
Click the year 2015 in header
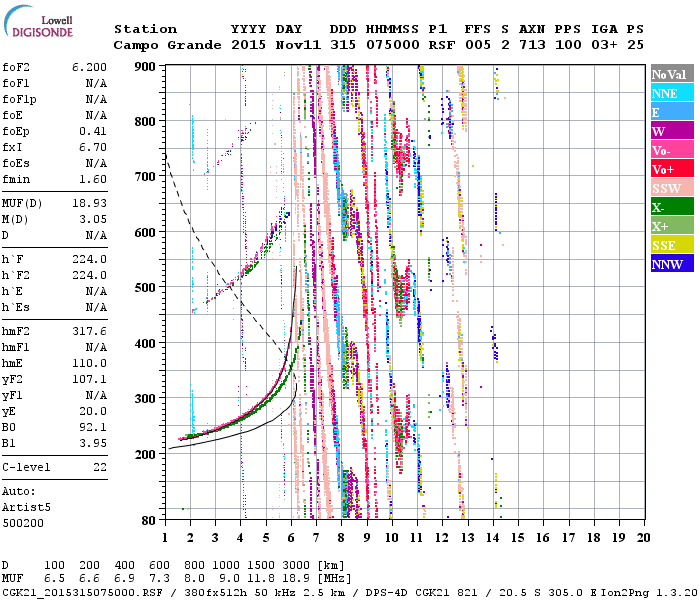pyautogui.click(x=248, y=45)
